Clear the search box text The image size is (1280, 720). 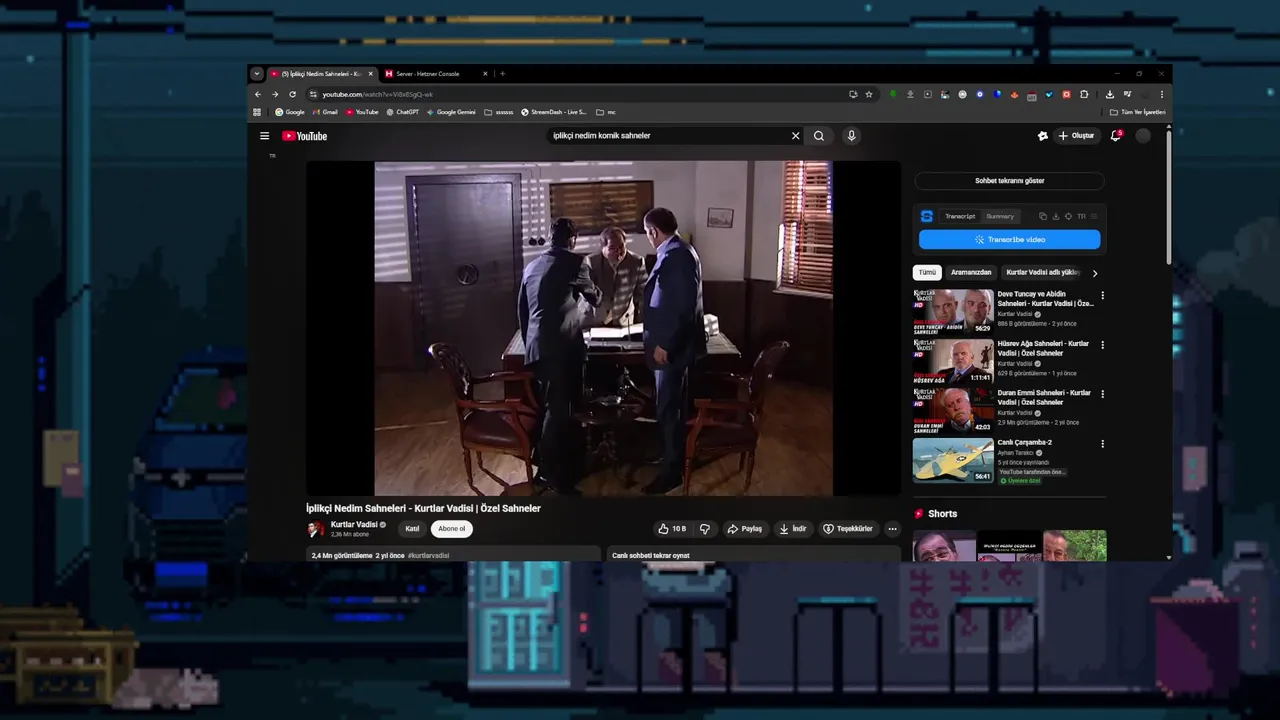click(796, 136)
